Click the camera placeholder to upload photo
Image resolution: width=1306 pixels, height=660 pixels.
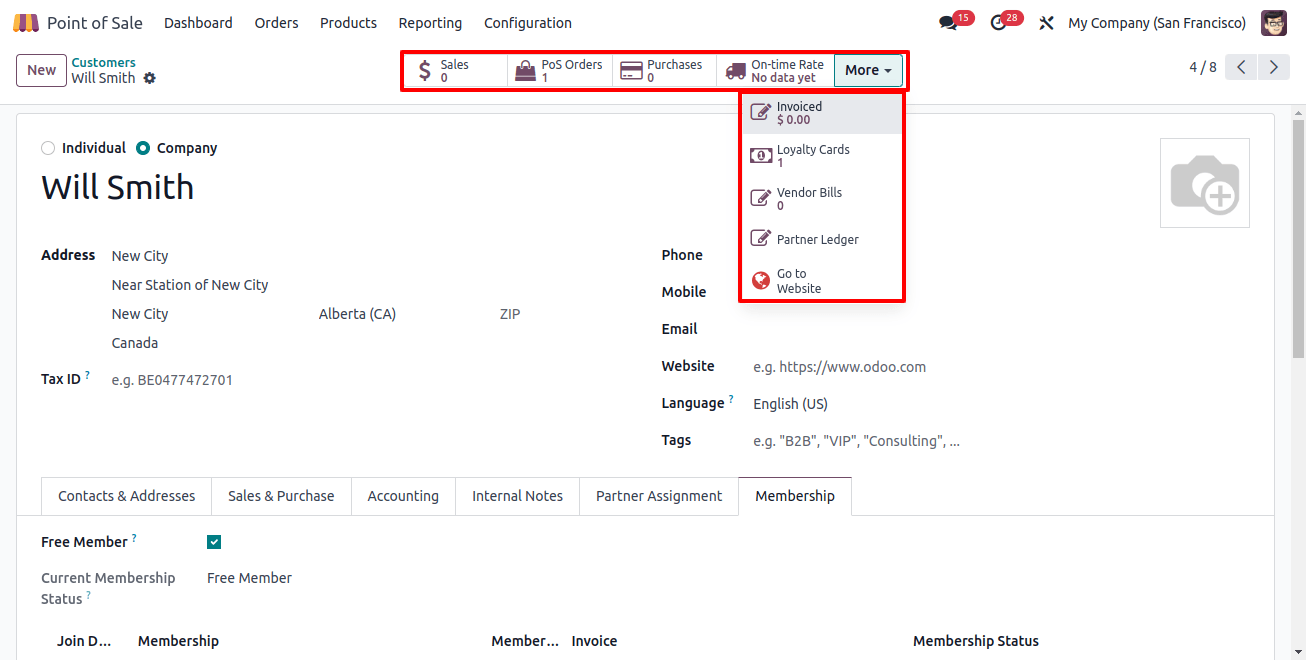pos(1204,183)
